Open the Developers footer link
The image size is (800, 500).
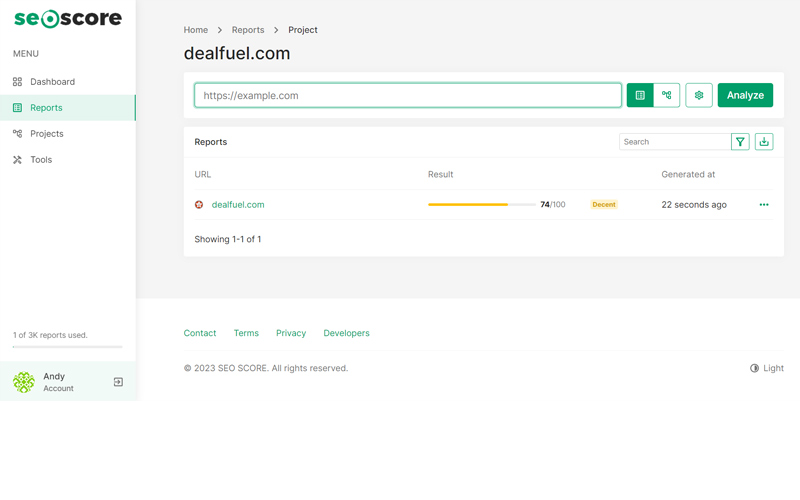(x=346, y=333)
